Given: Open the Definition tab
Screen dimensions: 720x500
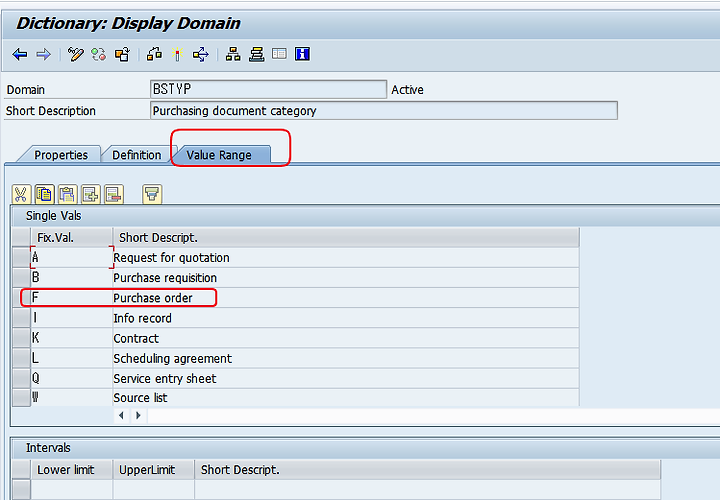Looking at the screenshot, I should coord(137,155).
